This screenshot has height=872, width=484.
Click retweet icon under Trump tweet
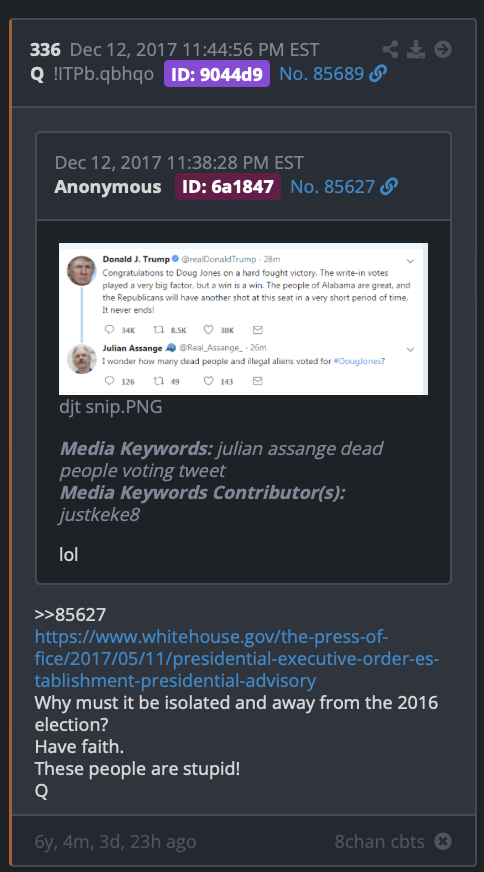tap(159, 330)
